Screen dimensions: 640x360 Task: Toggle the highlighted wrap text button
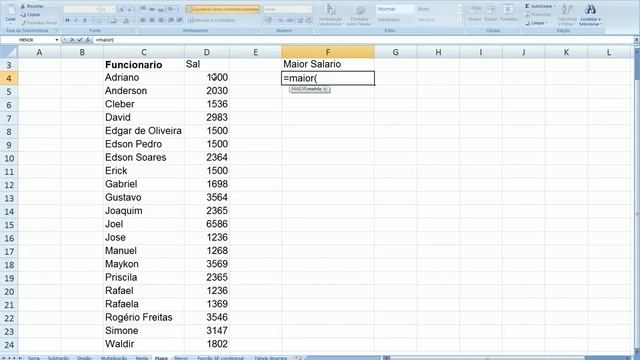[222, 9]
